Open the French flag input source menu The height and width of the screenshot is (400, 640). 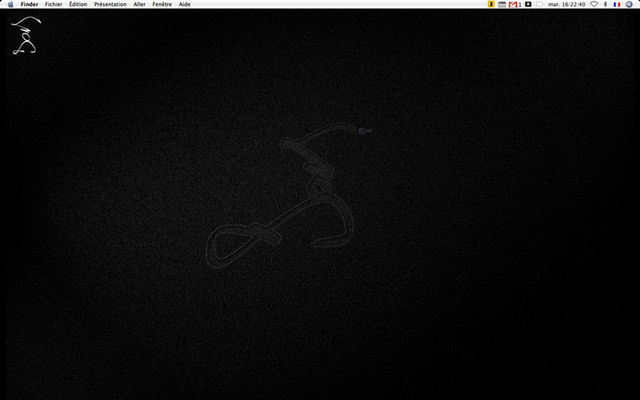(x=617, y=4)
